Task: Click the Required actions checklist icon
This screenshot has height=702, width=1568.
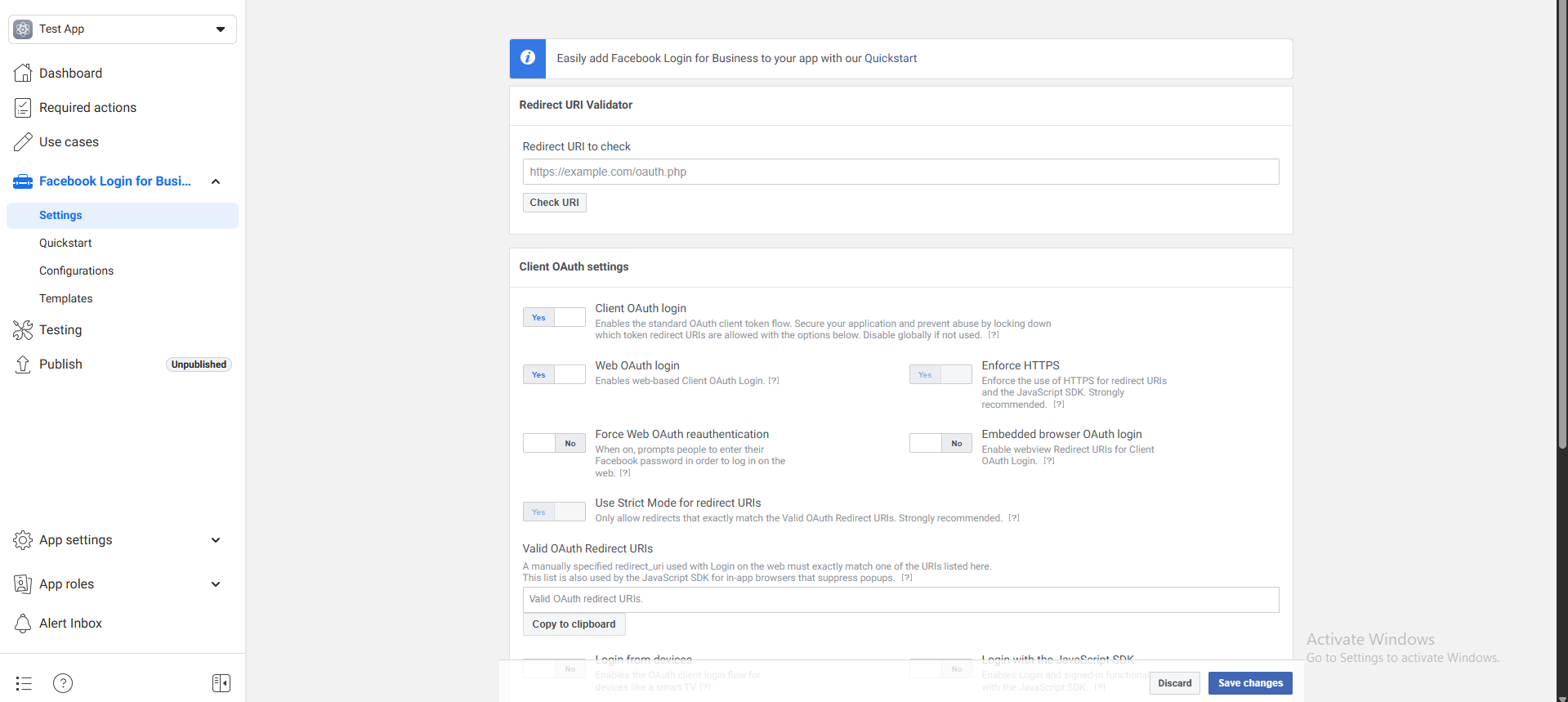Action: [23, 107]
